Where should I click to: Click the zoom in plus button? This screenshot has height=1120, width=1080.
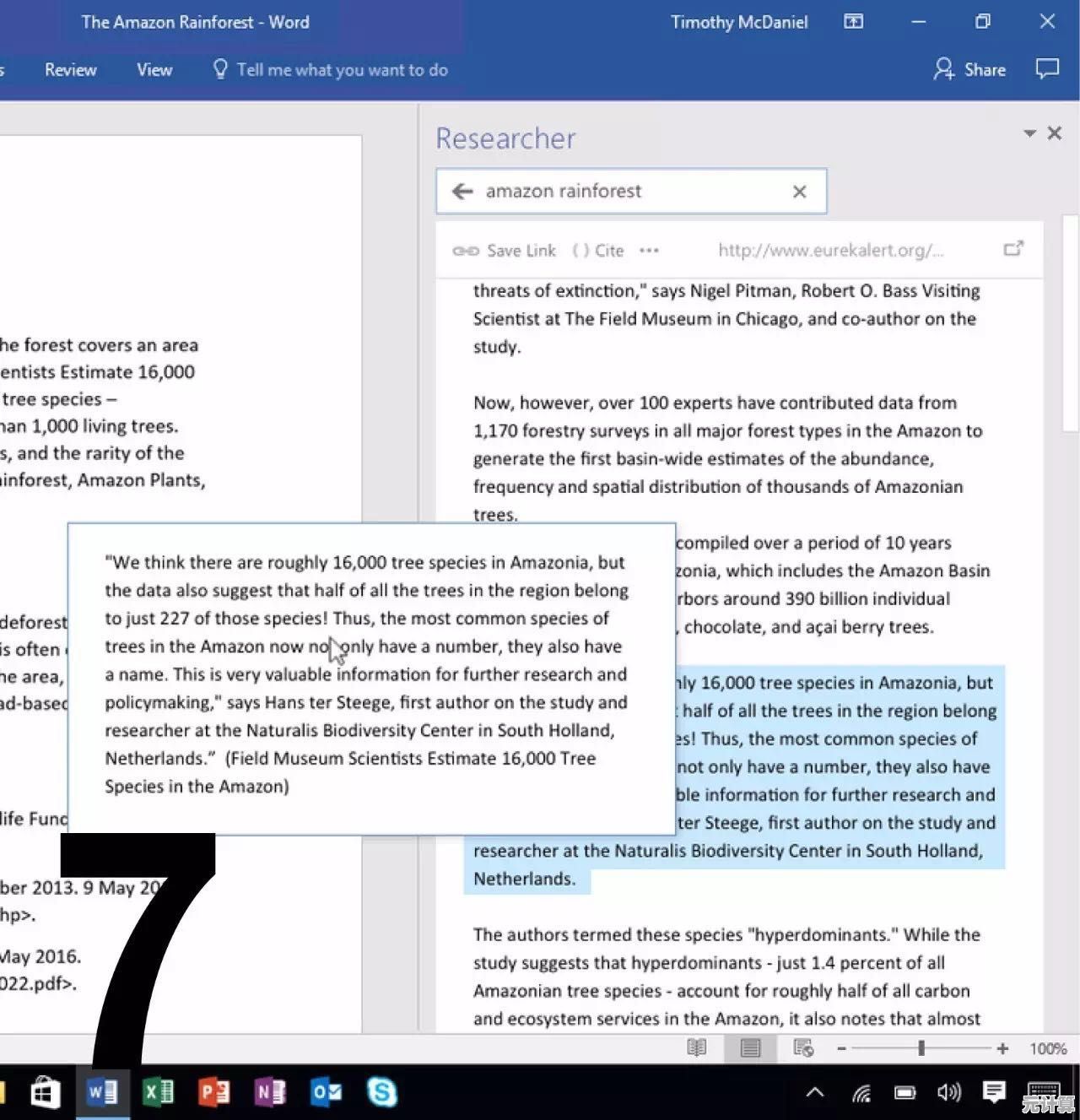coord(1002,1048)
